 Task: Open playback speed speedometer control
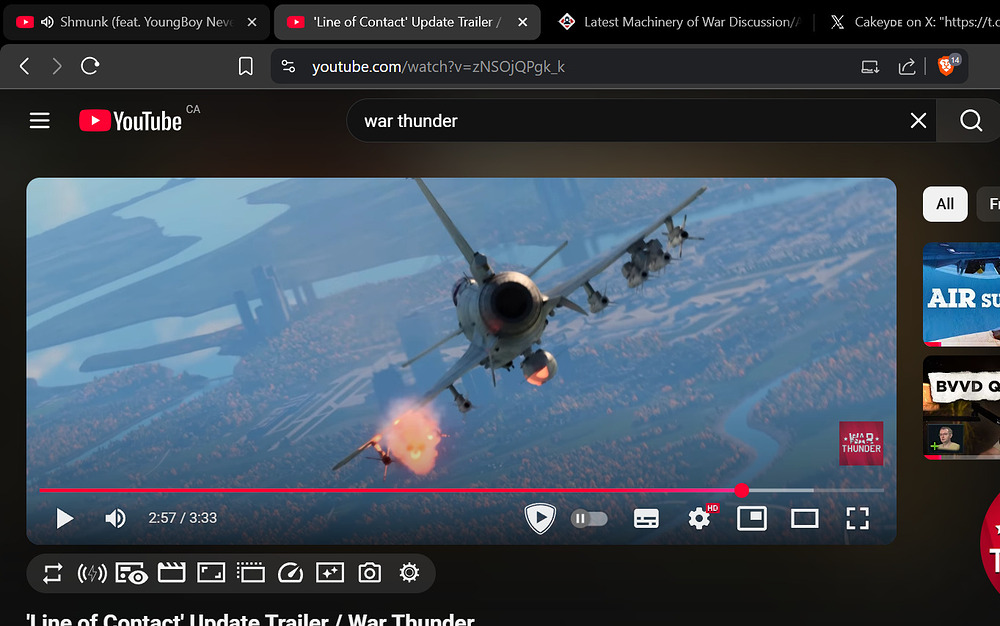[x=290, y=573]
